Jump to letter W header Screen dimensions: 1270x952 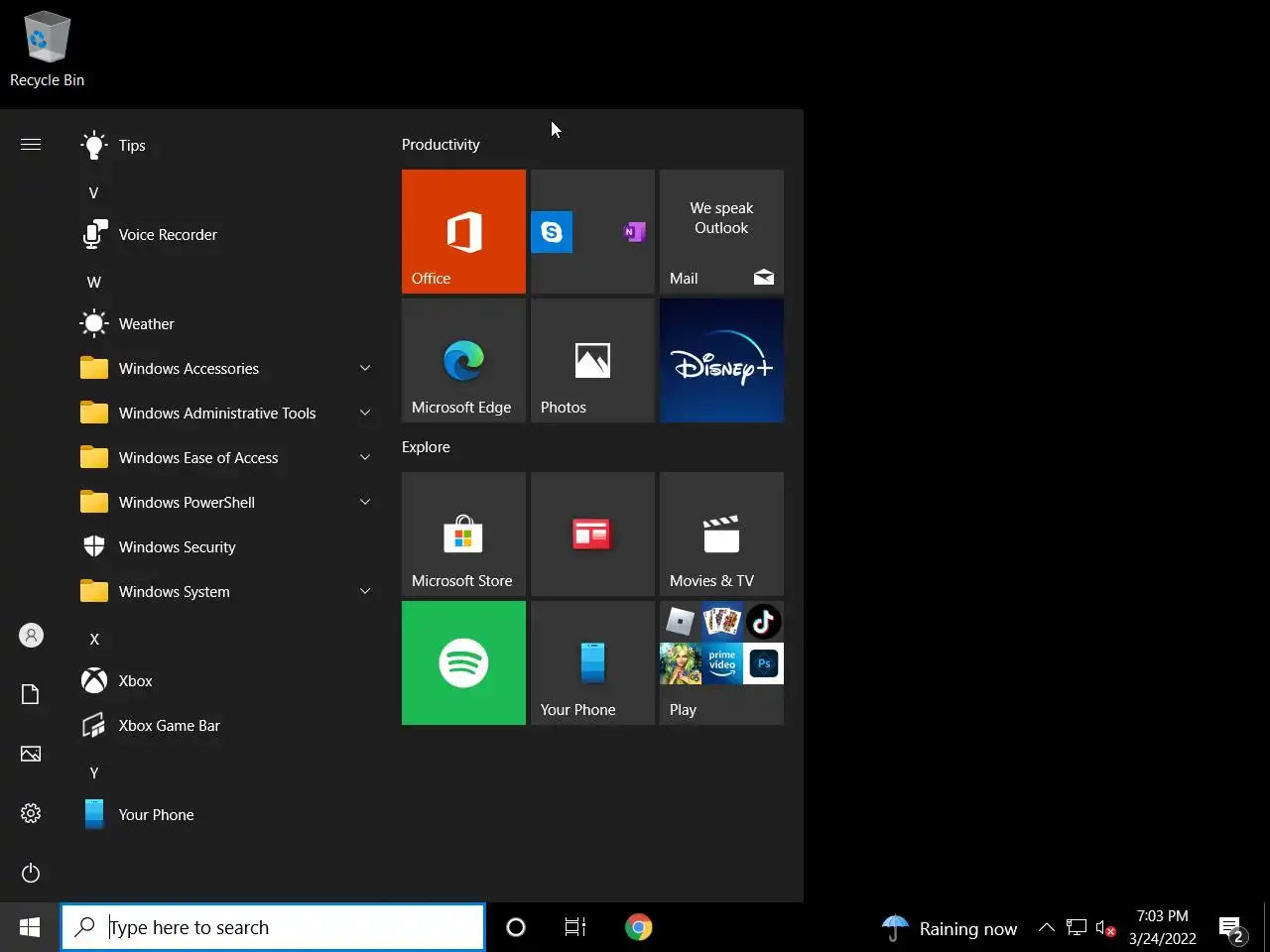(94, 283)
